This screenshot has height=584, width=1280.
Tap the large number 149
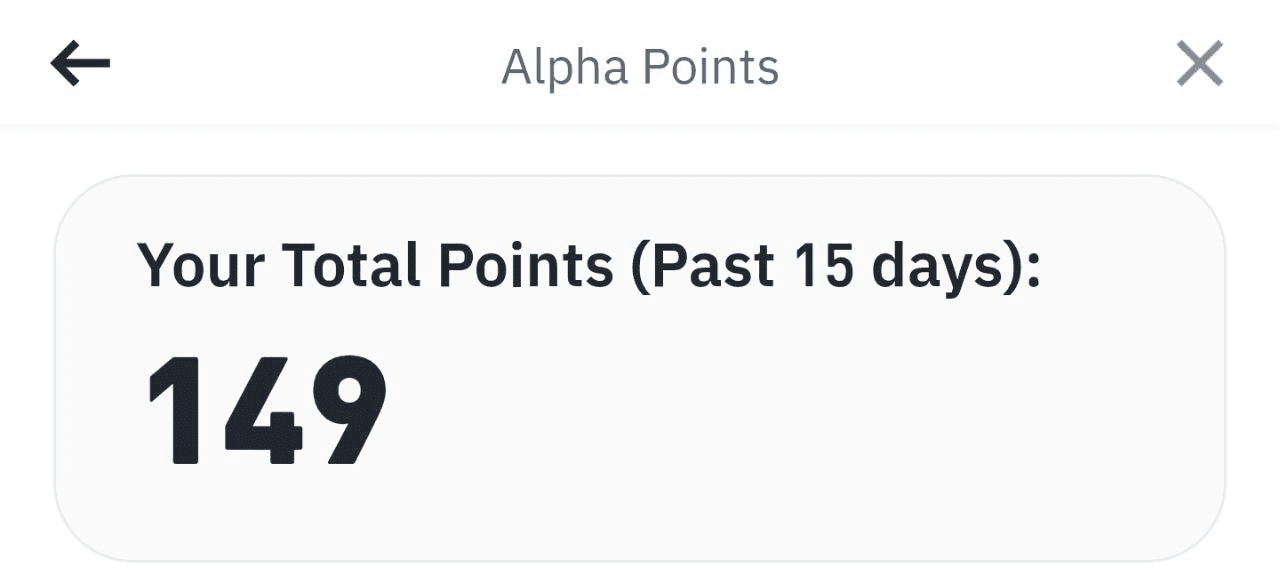pos(267,410)
